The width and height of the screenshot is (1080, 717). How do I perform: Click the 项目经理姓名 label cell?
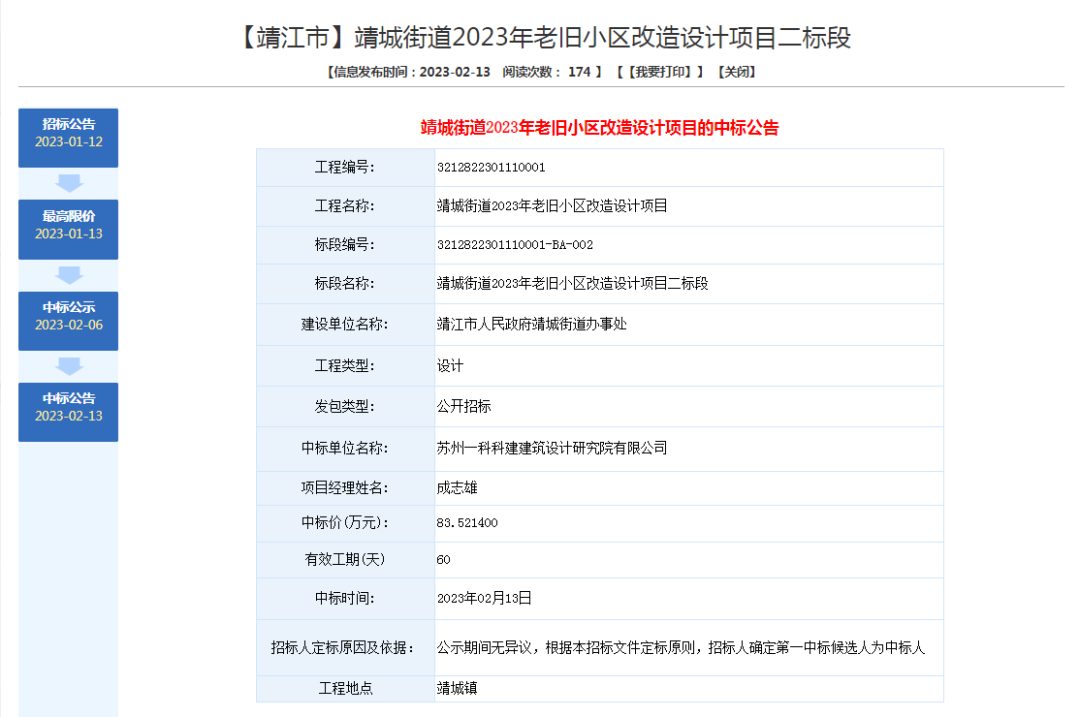point(345,488)
